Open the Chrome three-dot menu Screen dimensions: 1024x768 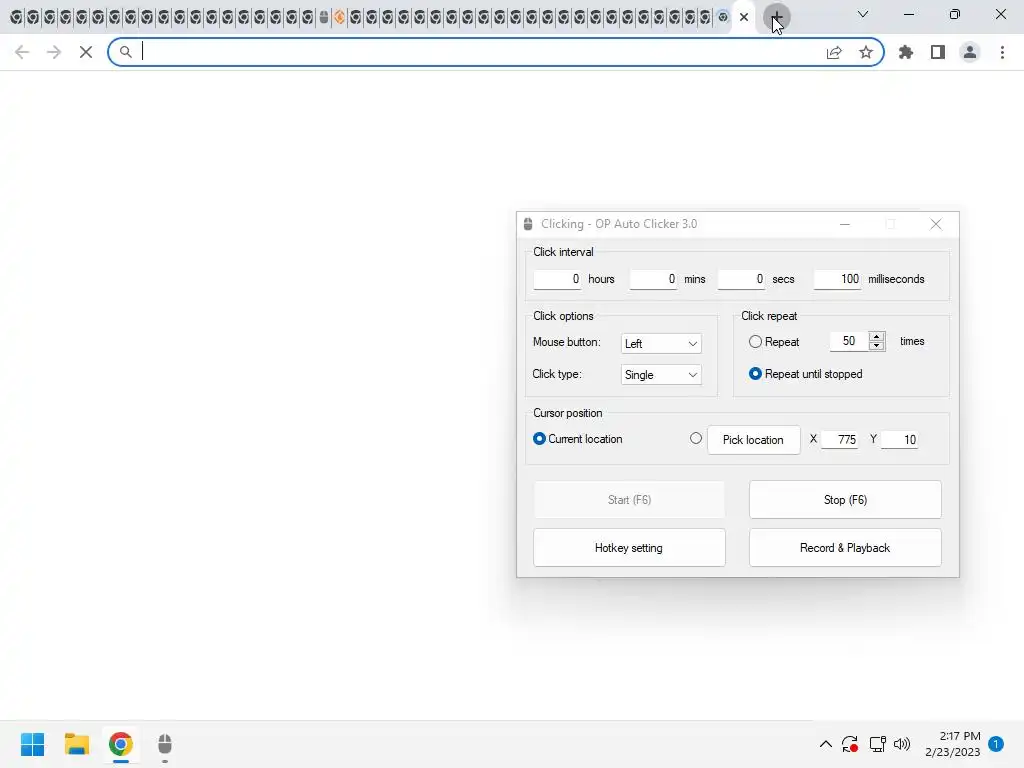1002,52
